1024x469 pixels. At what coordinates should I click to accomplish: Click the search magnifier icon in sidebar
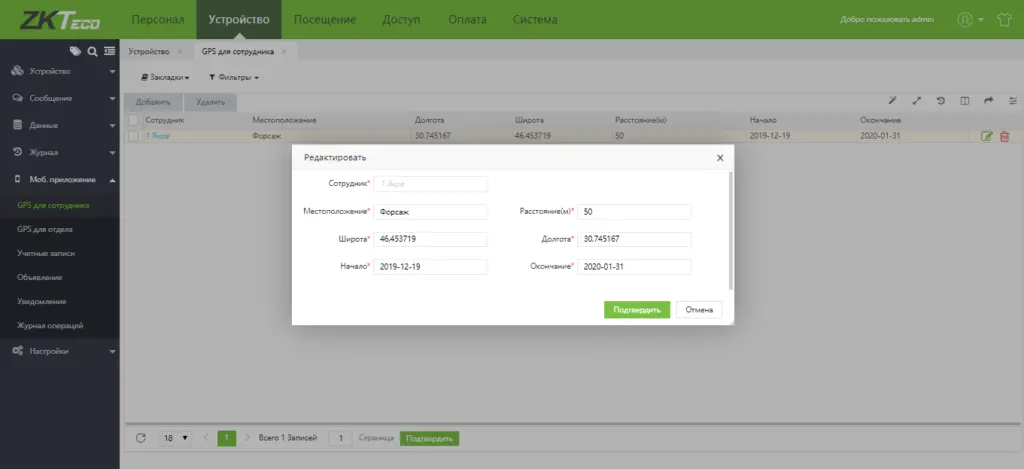click(x=92, y=51)
